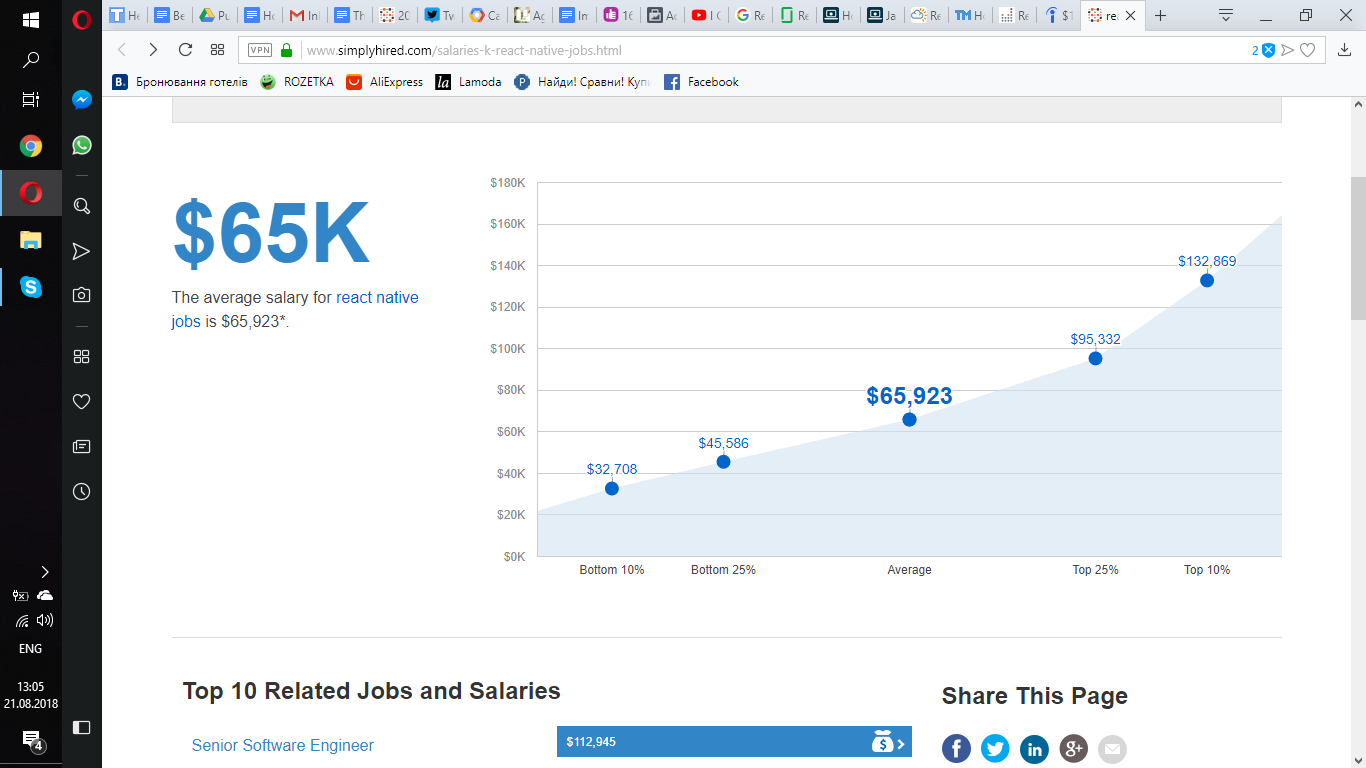Click the Average $65,923 data point
This screenshot has height=768, width=1366.
[909, 419]
